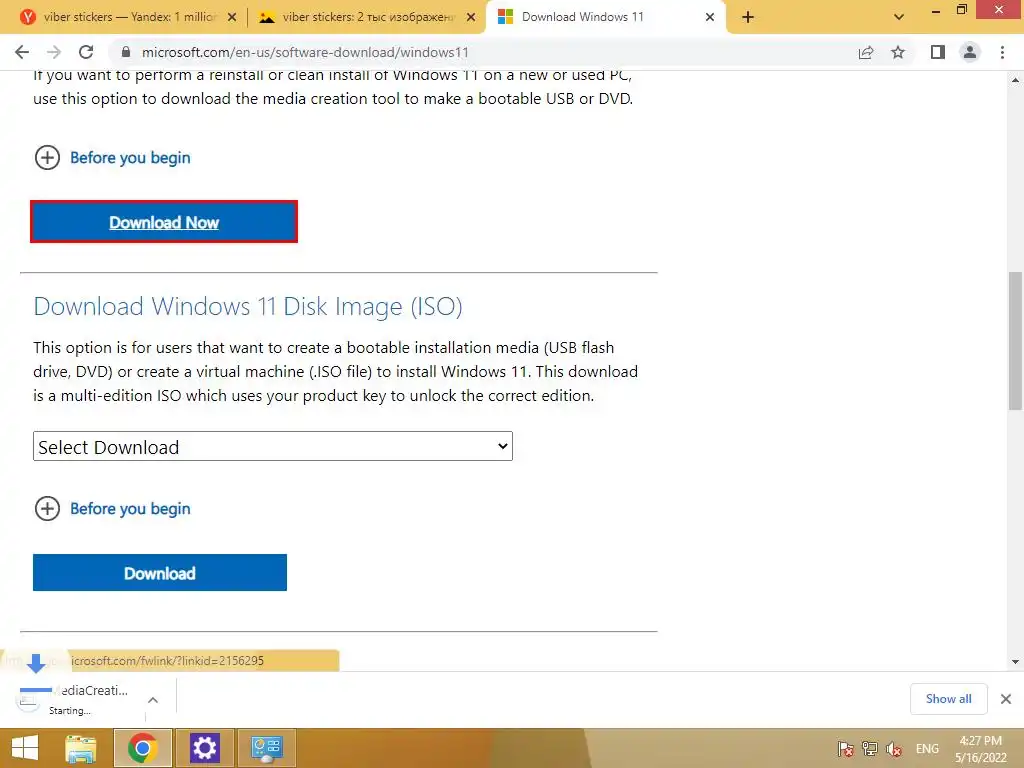
Task: Open File Explorer from the taskbar
Action: [81, 748]
